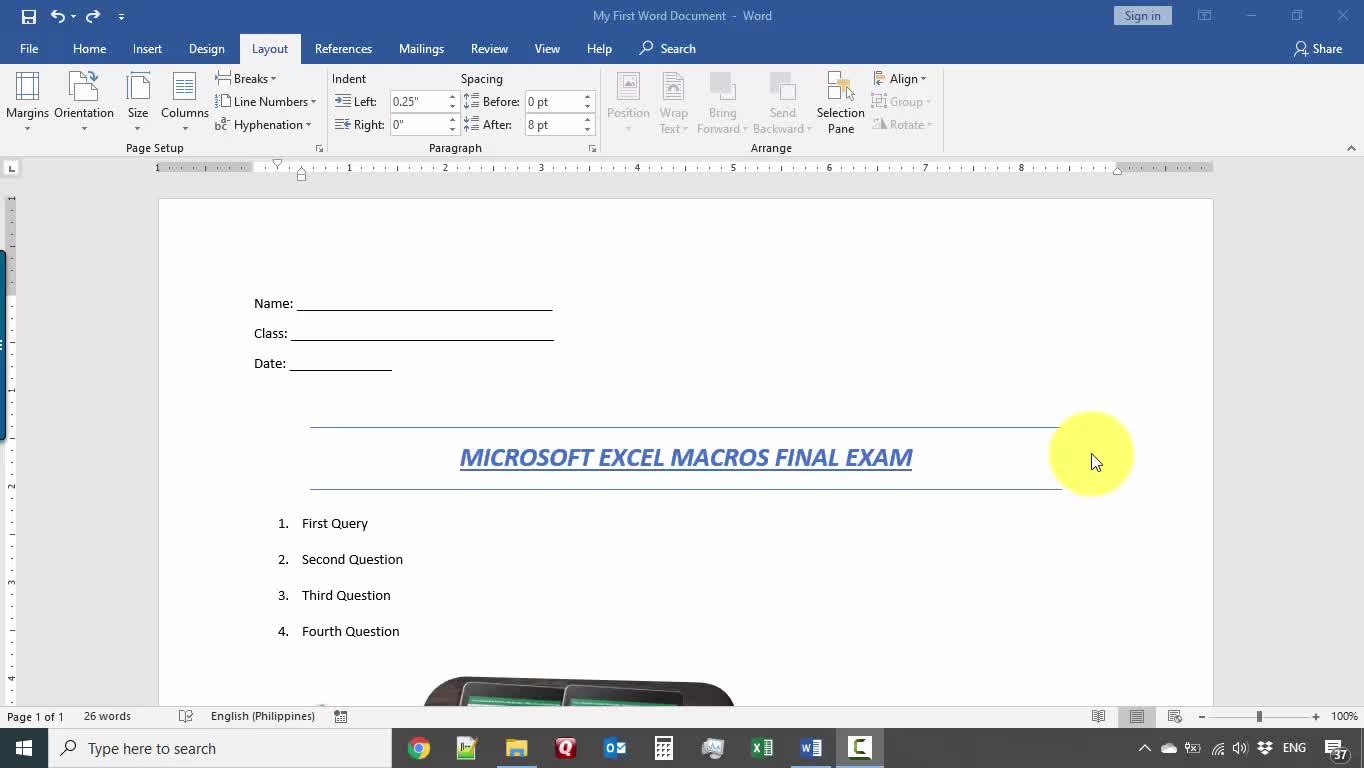The image size is (1364, 768).
Task: Adjust the zoom slider handle
Action: [x=1259, y=716]
